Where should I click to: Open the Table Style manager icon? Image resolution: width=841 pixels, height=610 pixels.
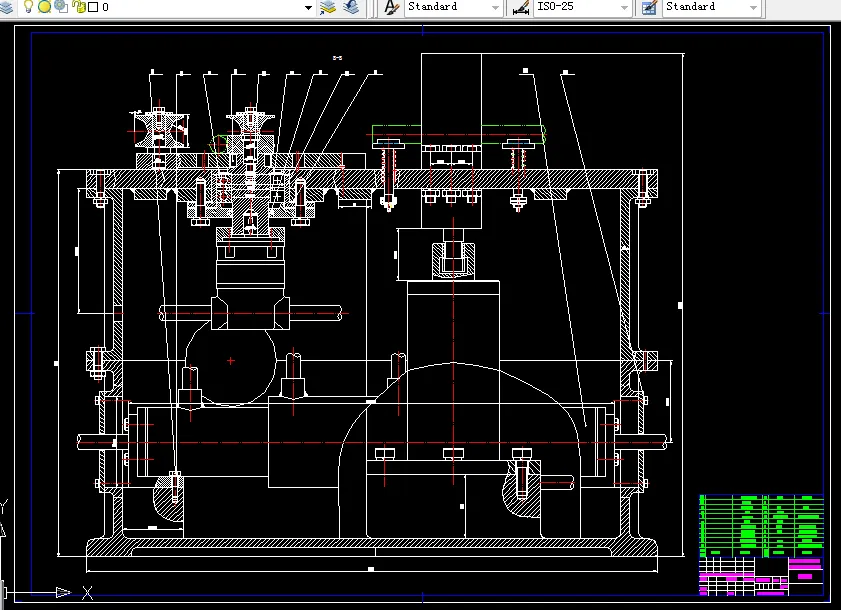pyautogui.click(x=649, y=7)
